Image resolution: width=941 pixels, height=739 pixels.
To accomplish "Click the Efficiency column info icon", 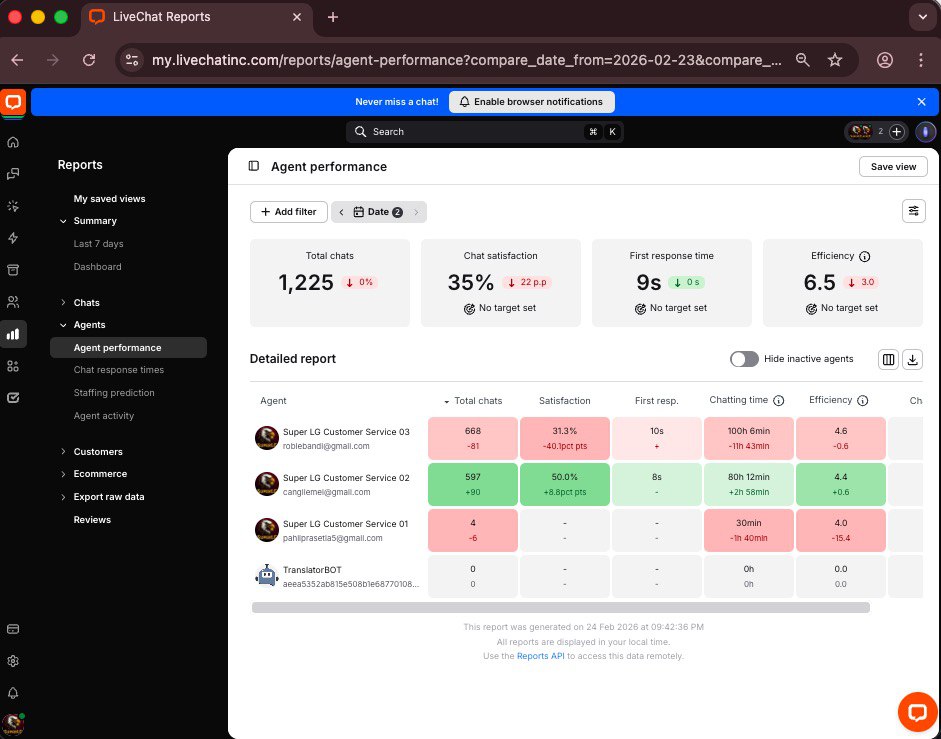I will coord(862,400).
